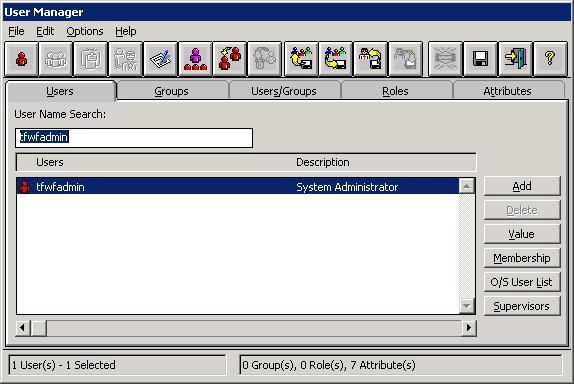Open the File menu
This screenshot has height=384, width=574.
pos(16,31)
